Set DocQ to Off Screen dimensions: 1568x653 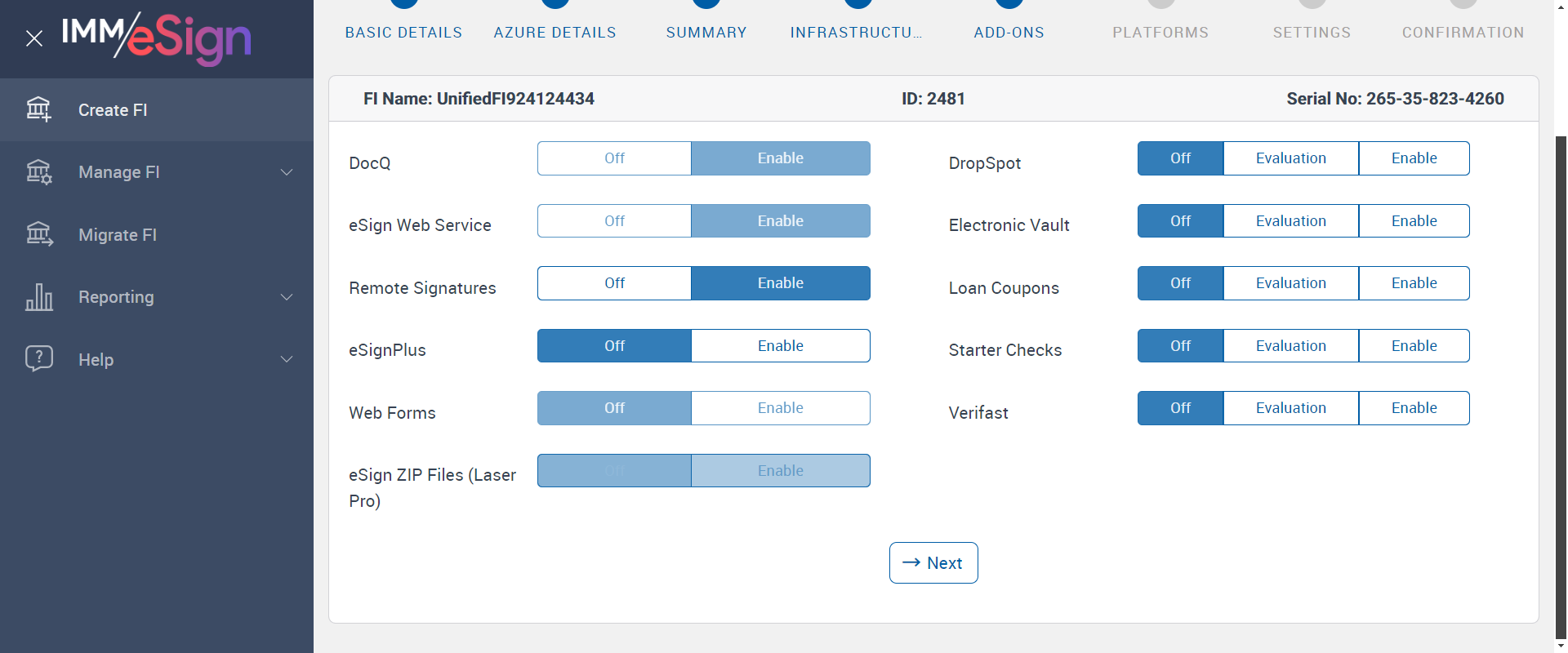[x=614, y=158]
